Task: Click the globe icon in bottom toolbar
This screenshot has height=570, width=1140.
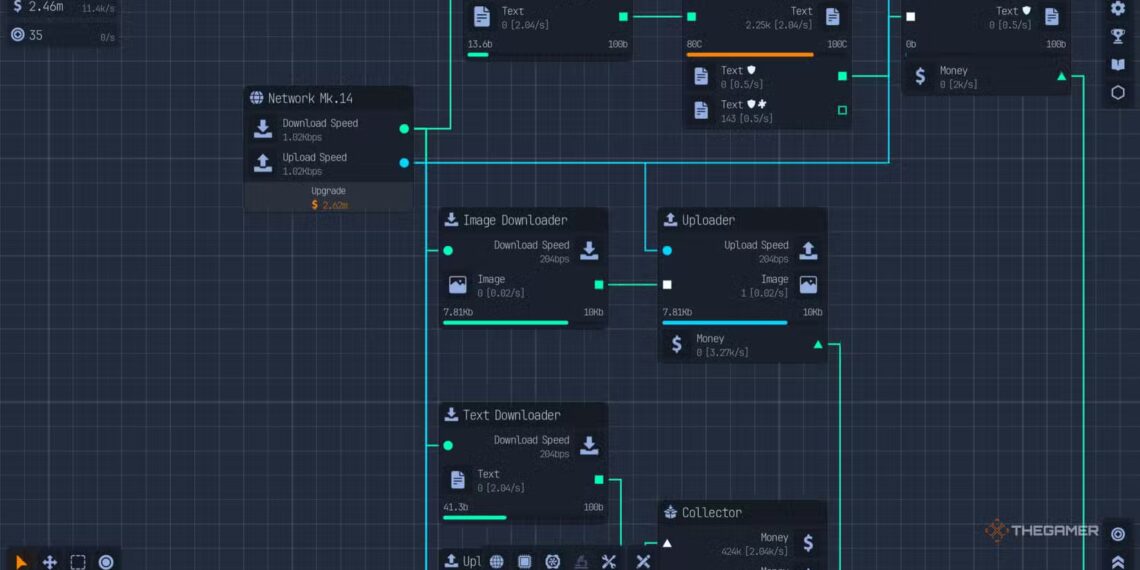Action: [497, 562]
